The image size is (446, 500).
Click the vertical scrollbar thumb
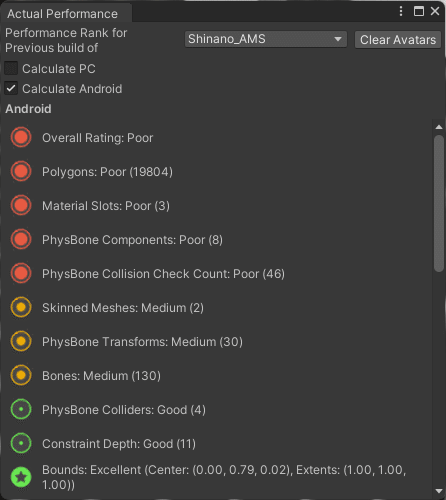pyautogui.click(x=439, y=204)
